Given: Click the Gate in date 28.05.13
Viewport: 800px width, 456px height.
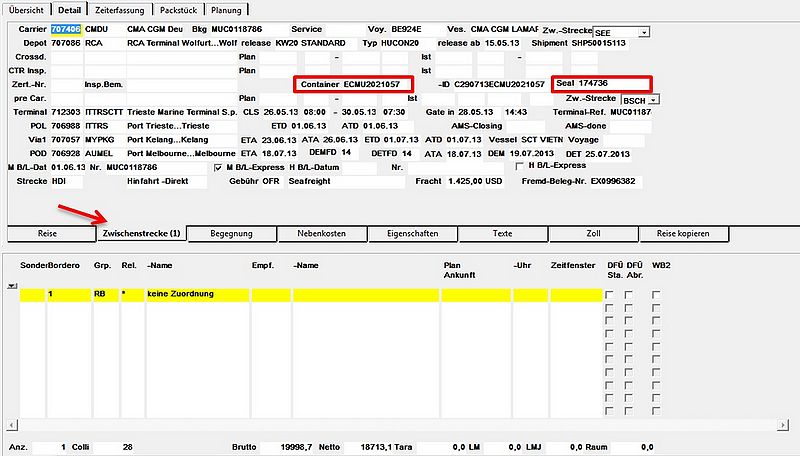Looking at the screenshot, I should click(x=476, y=112).
